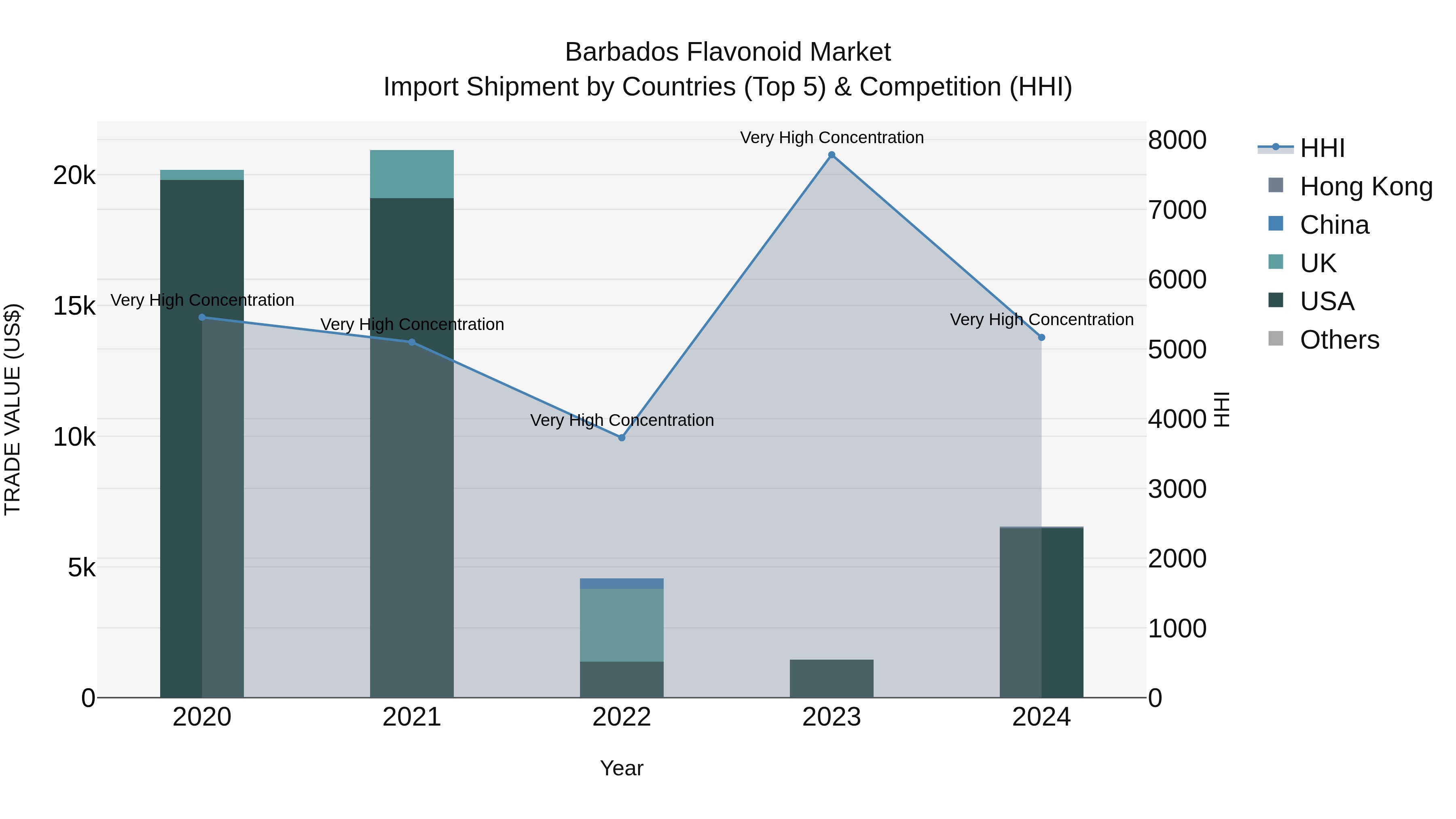The height and width of the screenshot is (819, 1456).
Task: Click the 2023 USA bar
Action: pos(832,678)
